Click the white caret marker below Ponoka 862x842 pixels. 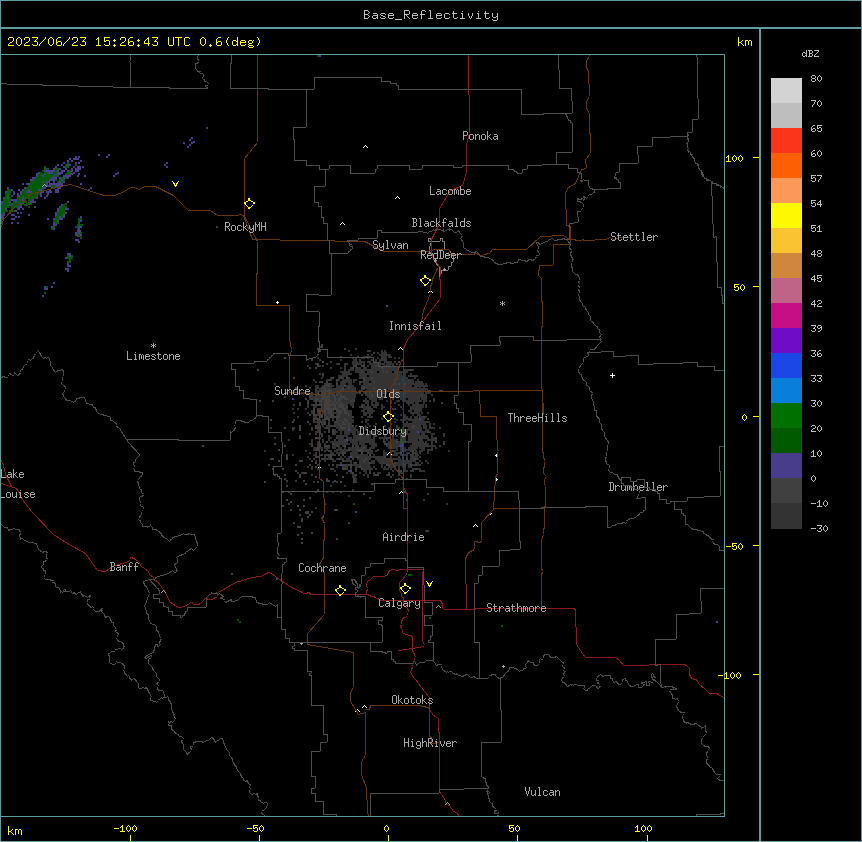pos(366,147)
